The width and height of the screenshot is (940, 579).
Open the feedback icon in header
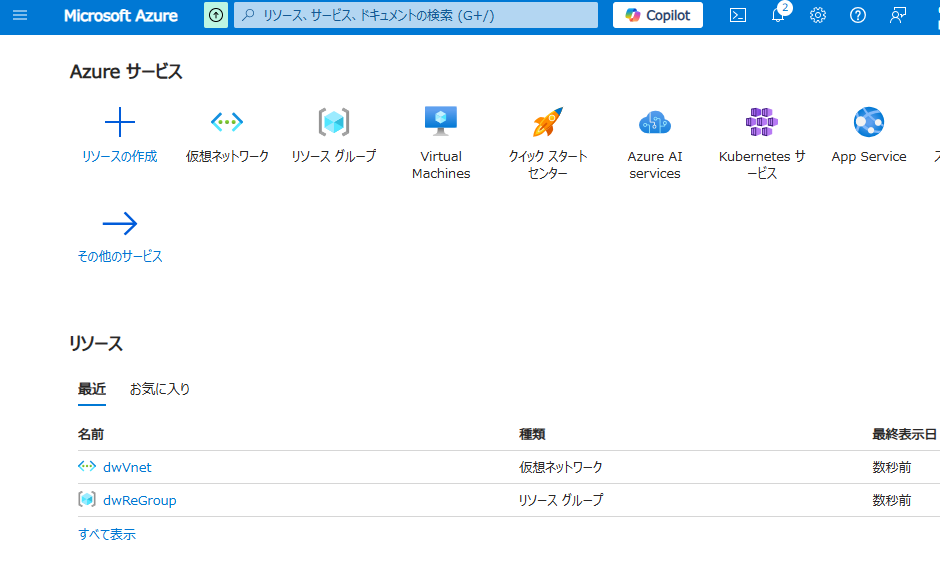pos(897,16)
